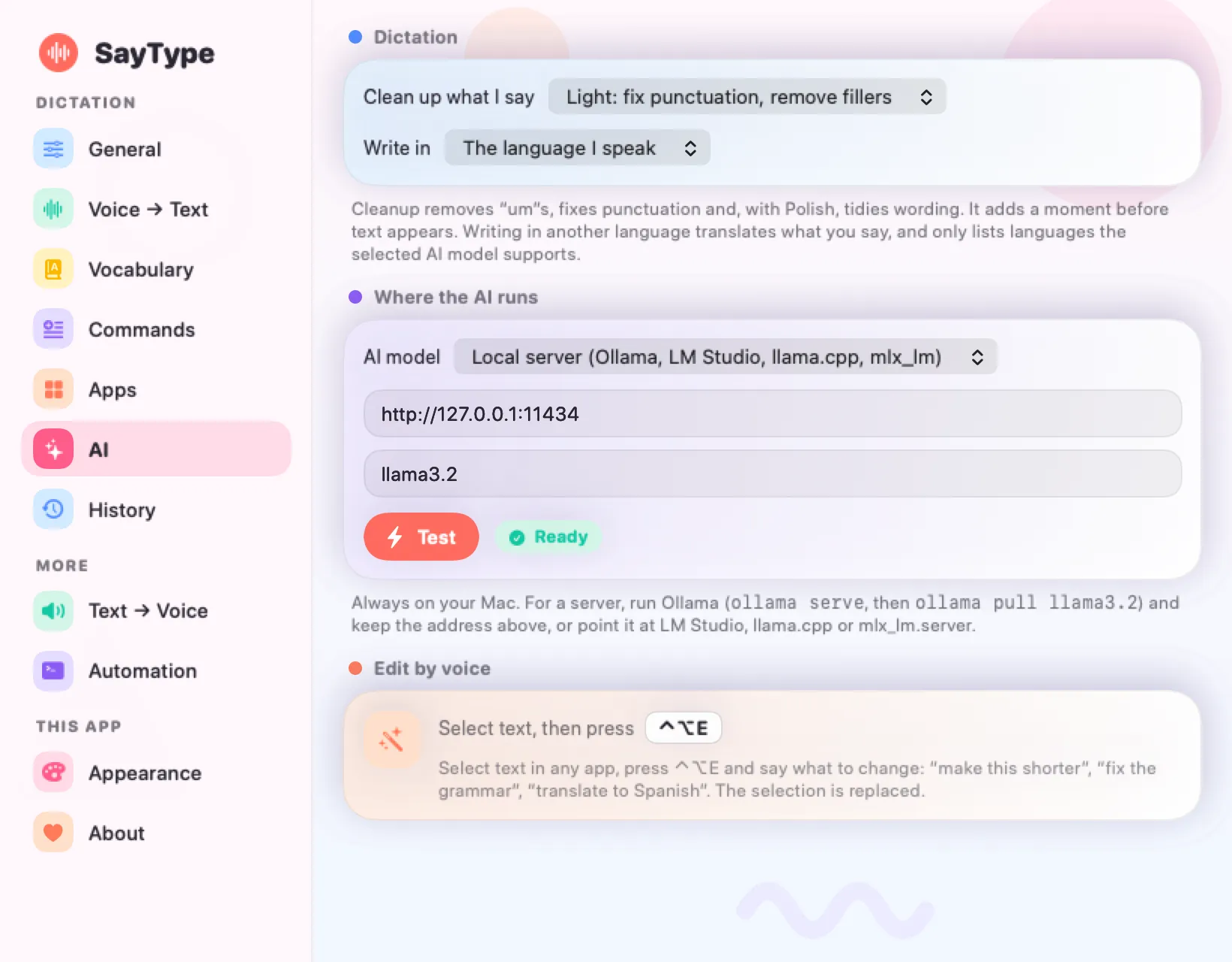The height and width of the screenshot is (962, 1232).
Task: Click the Apps grid icon
Action: (53, 389)
